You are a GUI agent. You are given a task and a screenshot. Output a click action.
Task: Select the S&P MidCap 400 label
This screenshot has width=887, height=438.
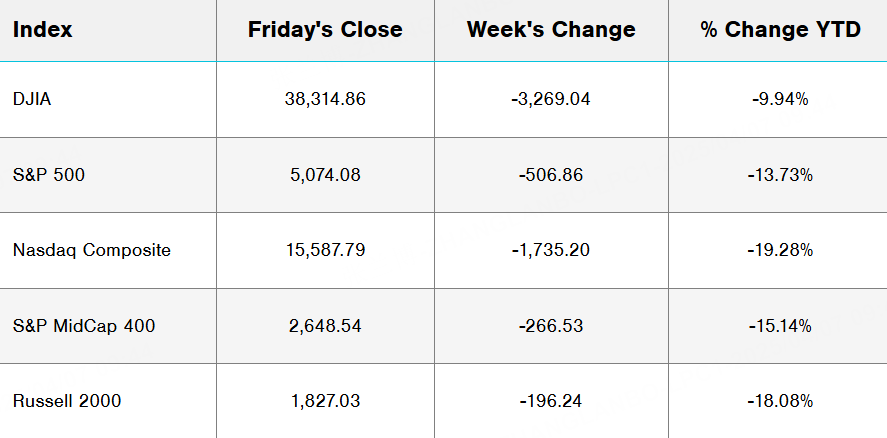pyautogui.click(x=84, y=326)
